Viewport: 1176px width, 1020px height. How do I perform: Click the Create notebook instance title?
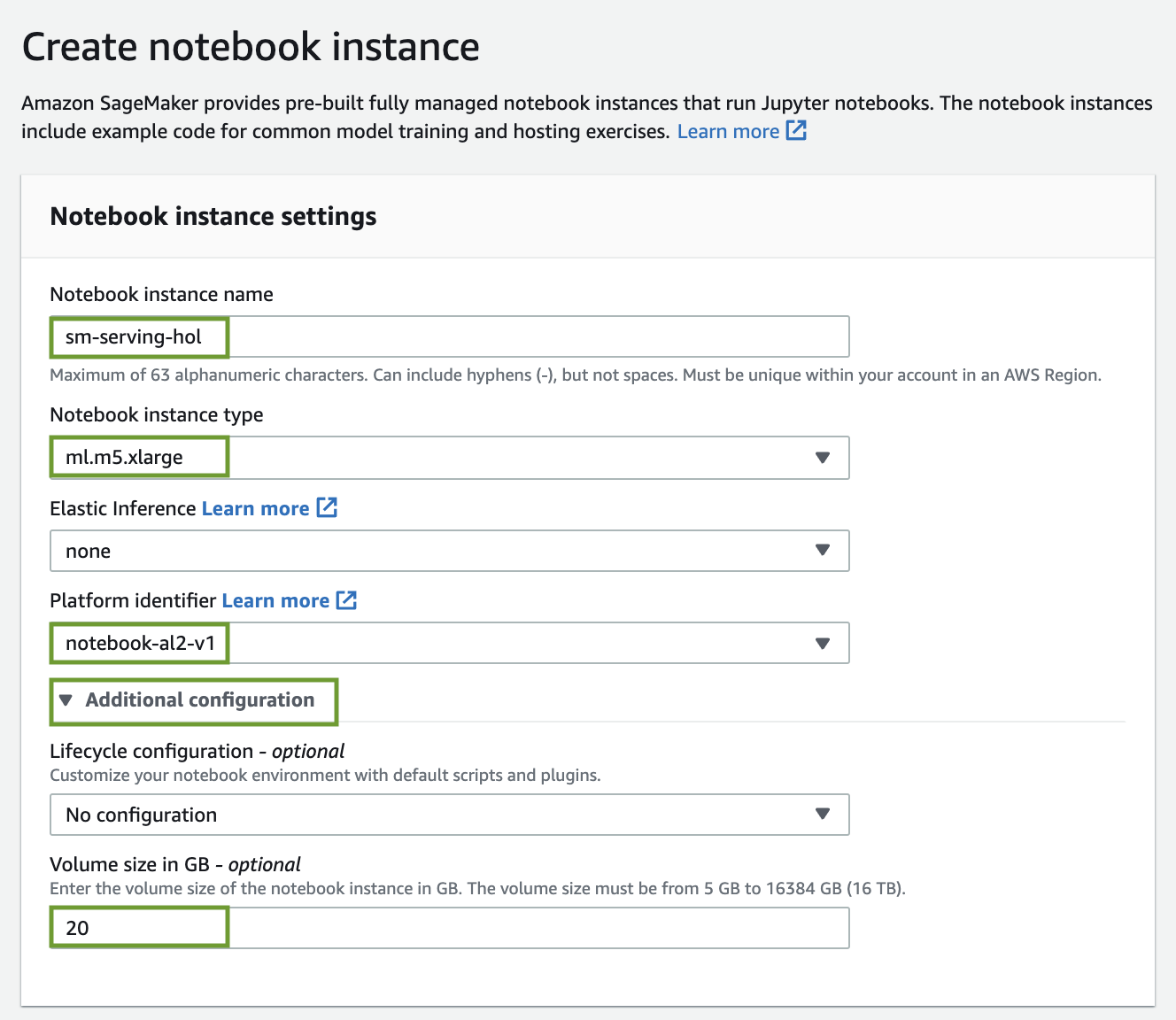pyautogui.click(x=251, y=46)
